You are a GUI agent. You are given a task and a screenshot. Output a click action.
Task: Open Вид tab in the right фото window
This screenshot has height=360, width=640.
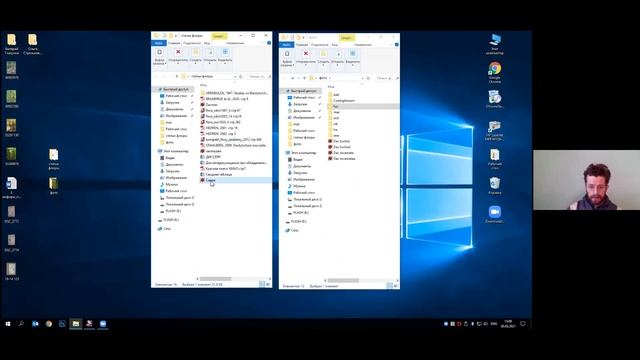coord(335,44)
